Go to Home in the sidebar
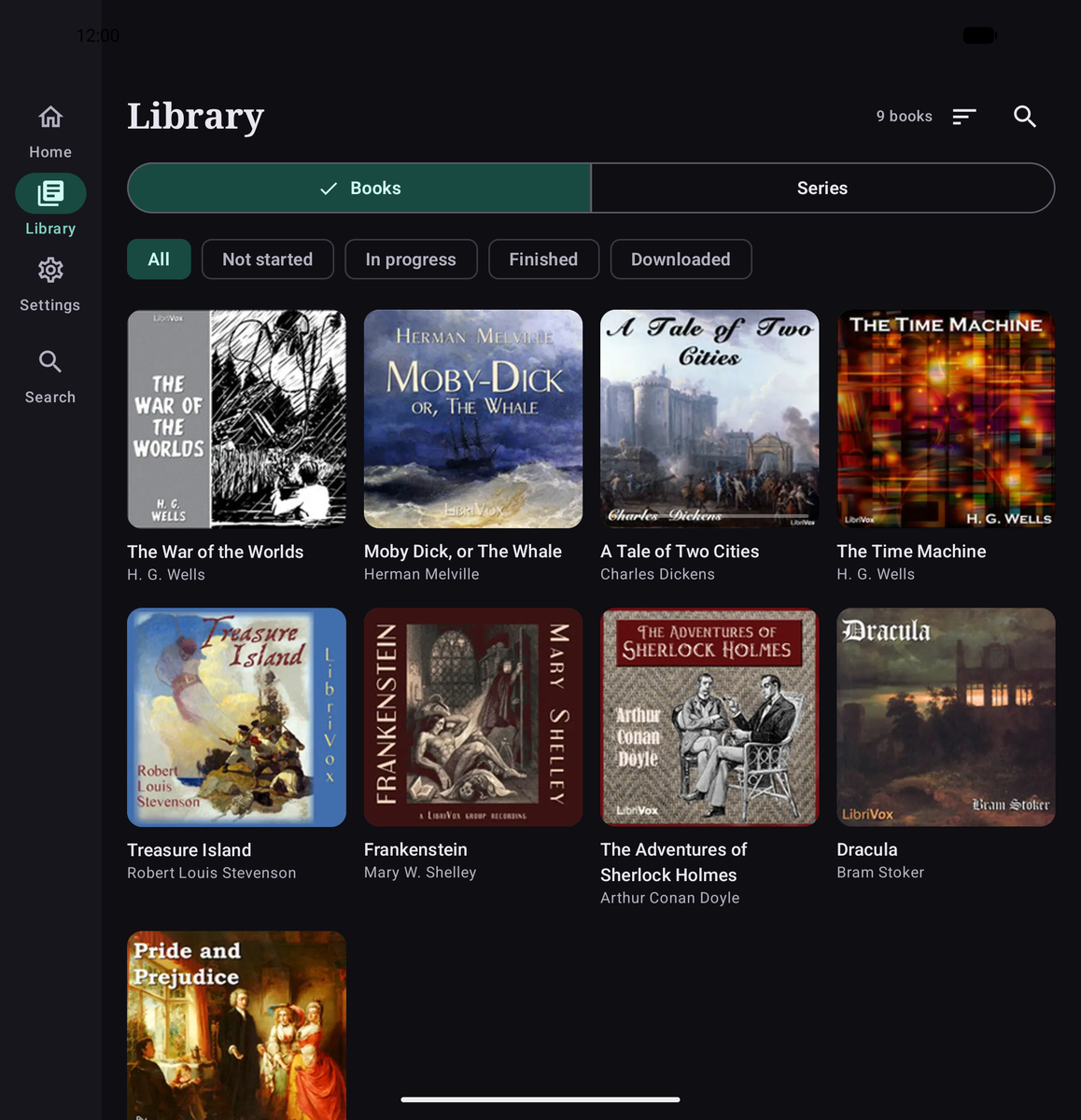This screenshot has width=1081, height=1120. pos(50,132)
